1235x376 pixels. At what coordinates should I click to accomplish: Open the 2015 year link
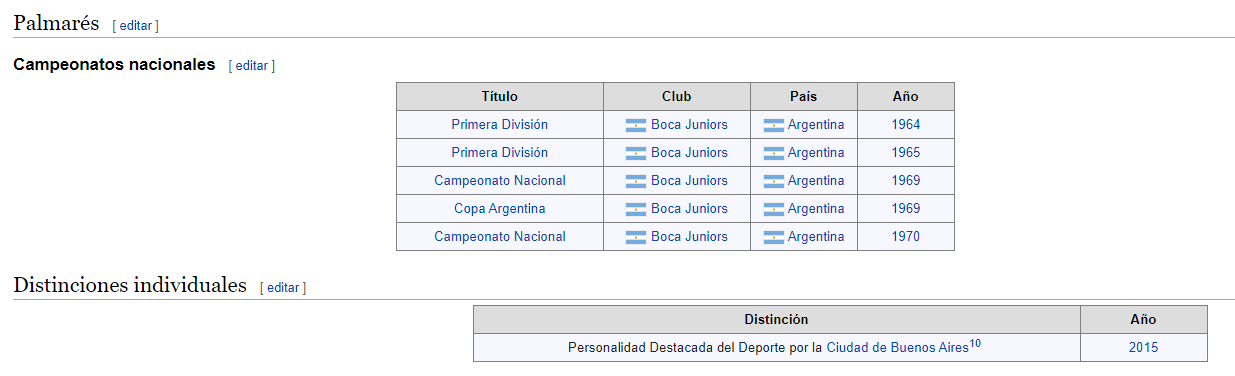point(1144,348)
